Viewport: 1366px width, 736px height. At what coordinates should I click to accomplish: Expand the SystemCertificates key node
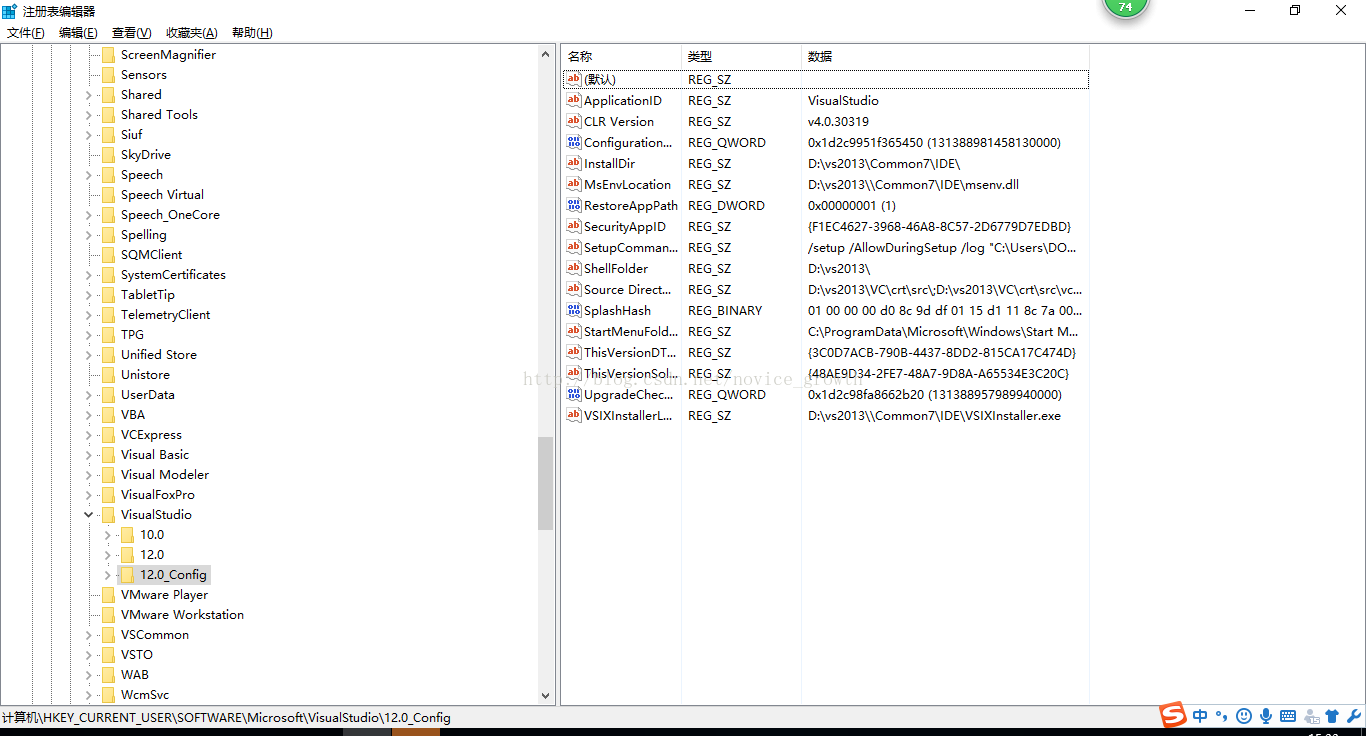click(x=88, y=275)
